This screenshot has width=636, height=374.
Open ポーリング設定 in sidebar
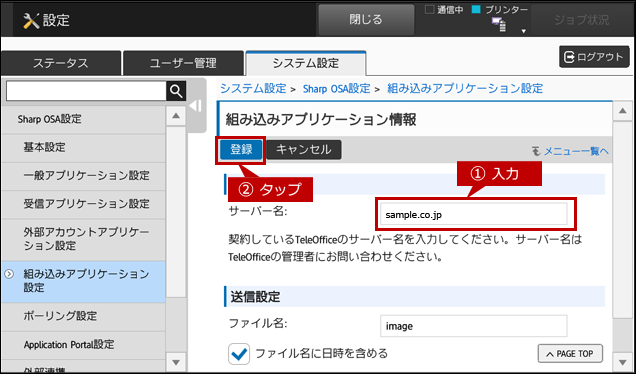83,316
